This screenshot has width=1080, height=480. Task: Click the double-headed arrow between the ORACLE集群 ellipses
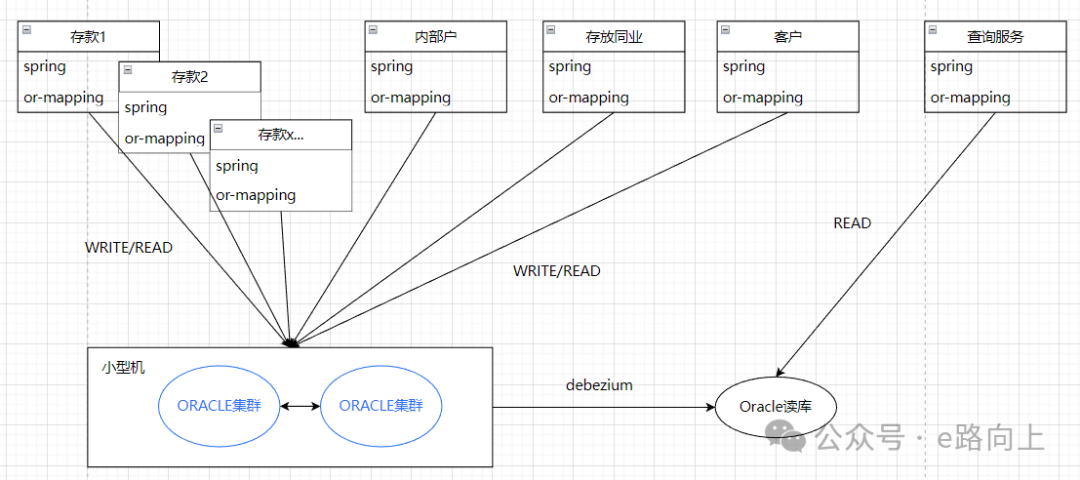pyautogui.click(x=299, y=406)
